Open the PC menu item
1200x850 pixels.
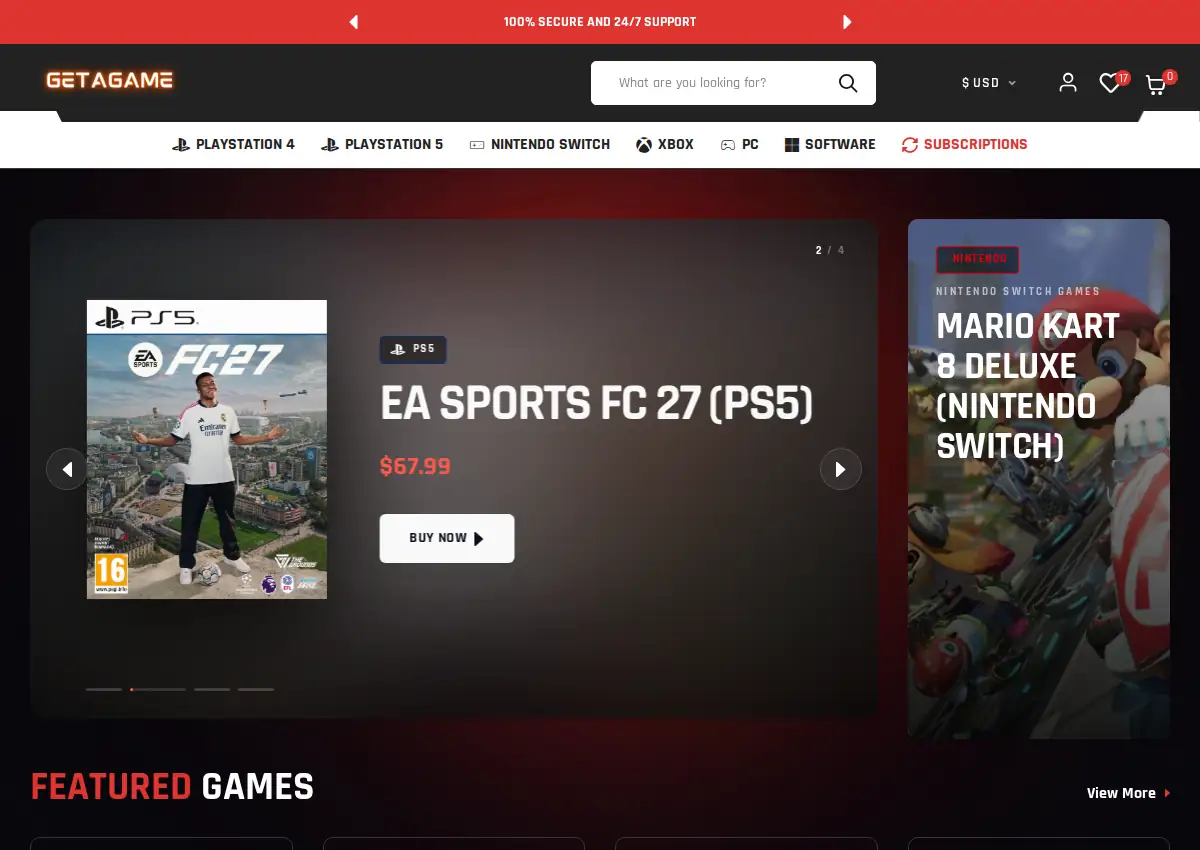click(740, 145)
